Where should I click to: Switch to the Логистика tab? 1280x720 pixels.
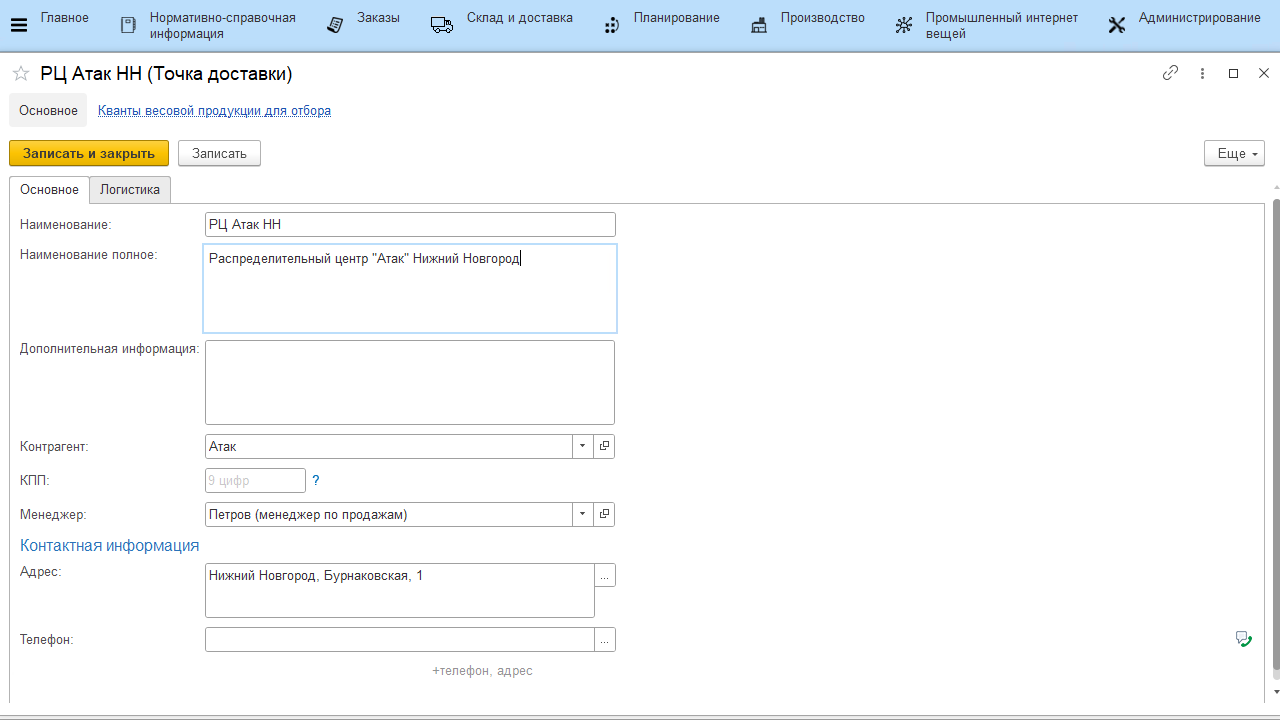[130, 190]
